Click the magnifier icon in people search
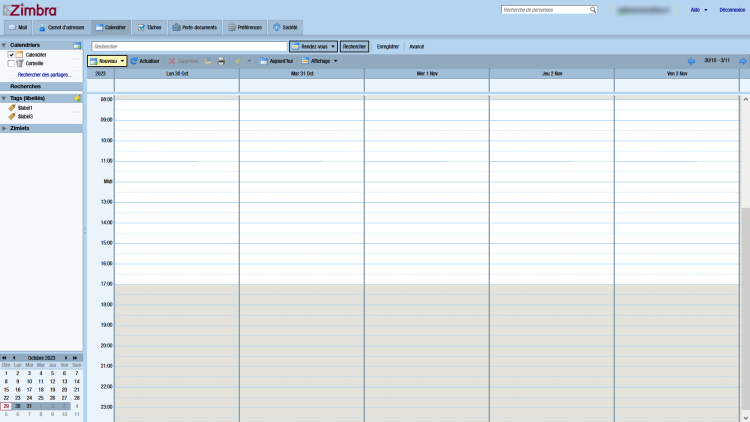This screenshot has height=422, width=750. [593, 10]
